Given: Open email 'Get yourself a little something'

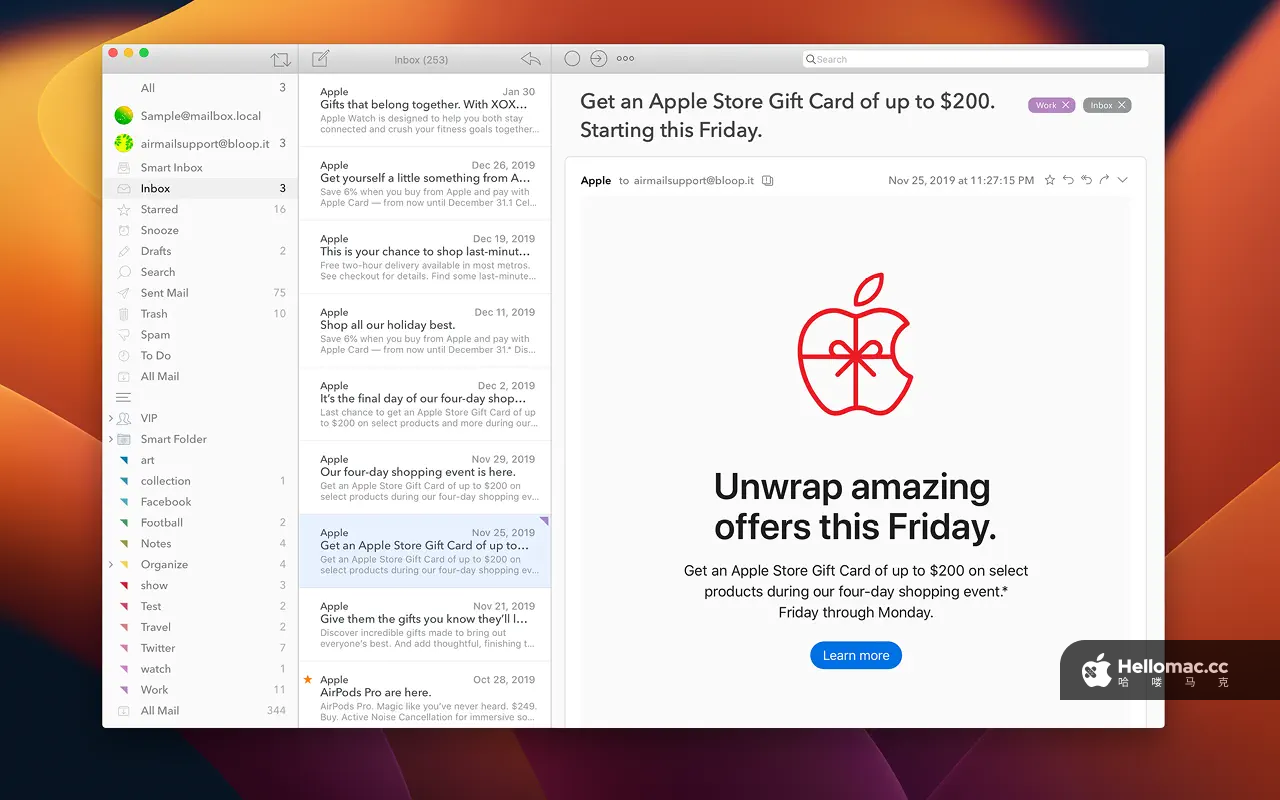Looking at the screenshot, I should (x=425, y=184).
